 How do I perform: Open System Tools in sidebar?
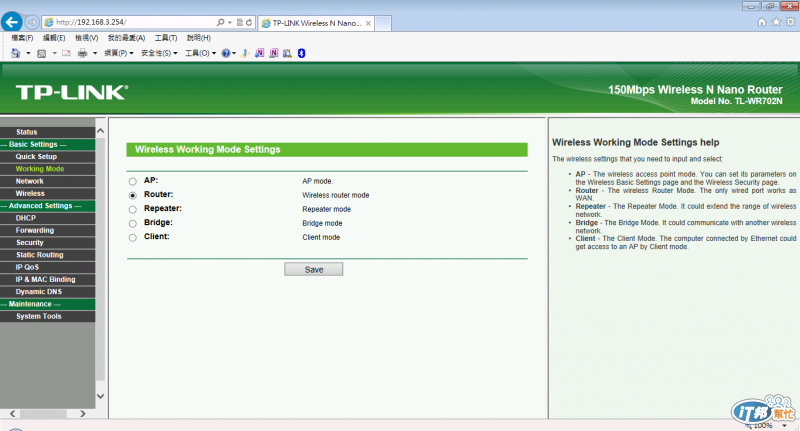(47, 316)
